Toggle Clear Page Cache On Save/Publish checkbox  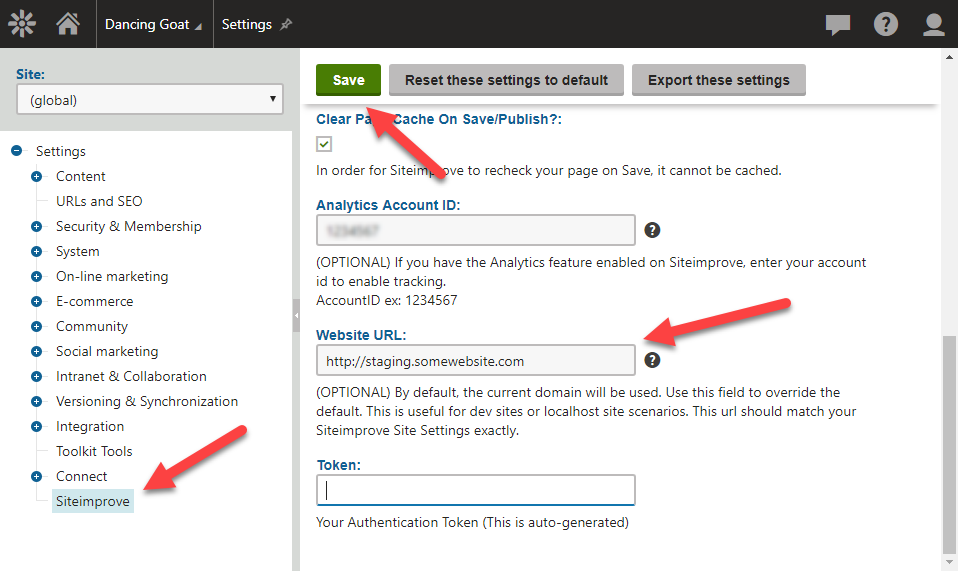(x=324, y=144)
